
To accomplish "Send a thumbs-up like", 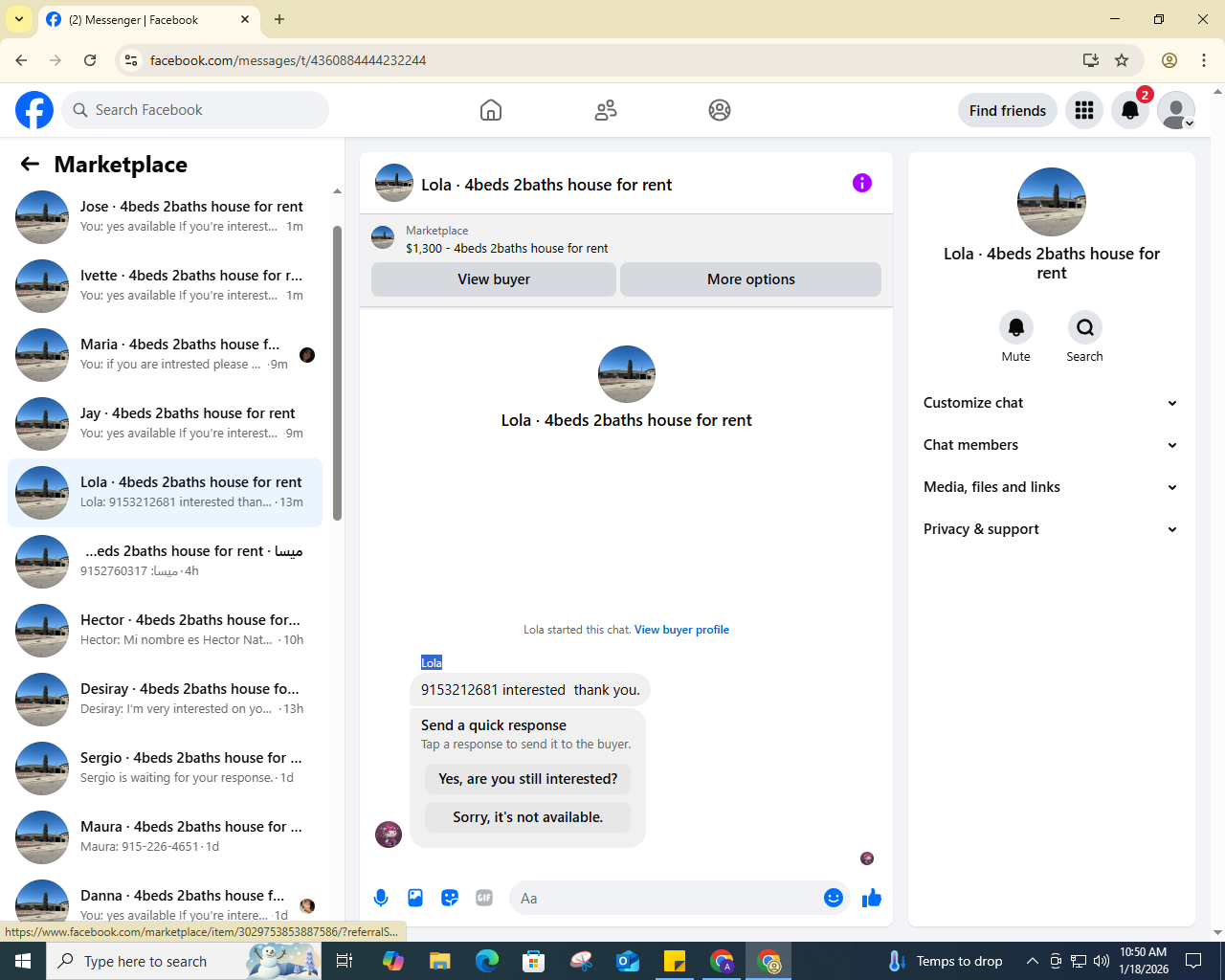I will point(872,898).
